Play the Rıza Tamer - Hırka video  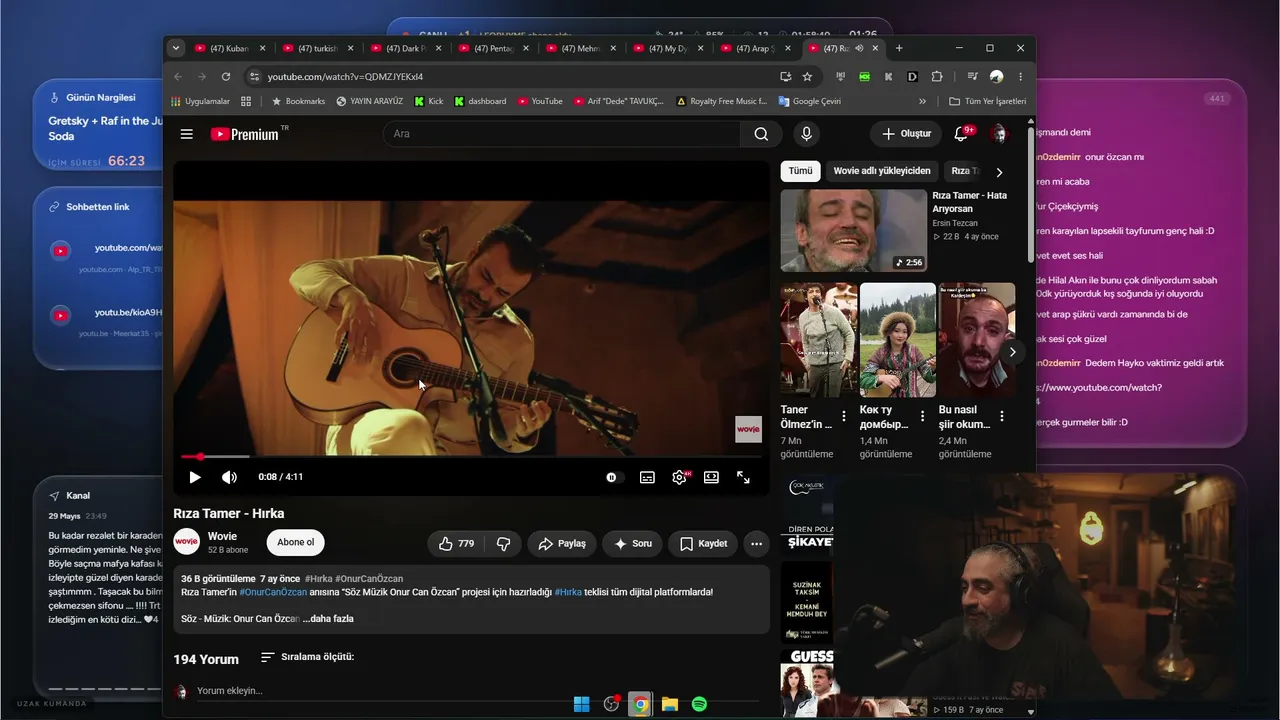pyautogui.click(x=195, y=477)
